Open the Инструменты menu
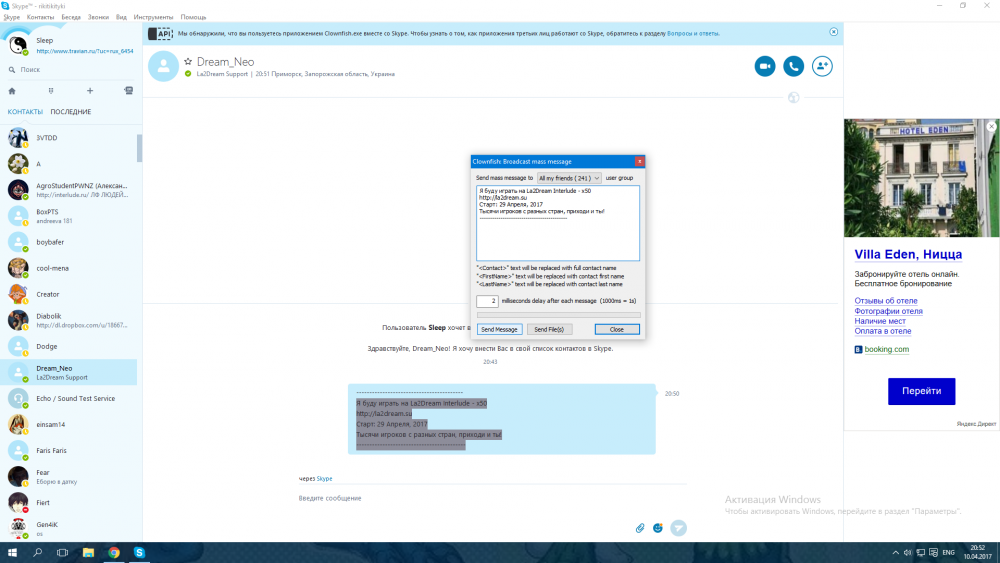This screenshot has height=563, width=1000. point(152,17)
